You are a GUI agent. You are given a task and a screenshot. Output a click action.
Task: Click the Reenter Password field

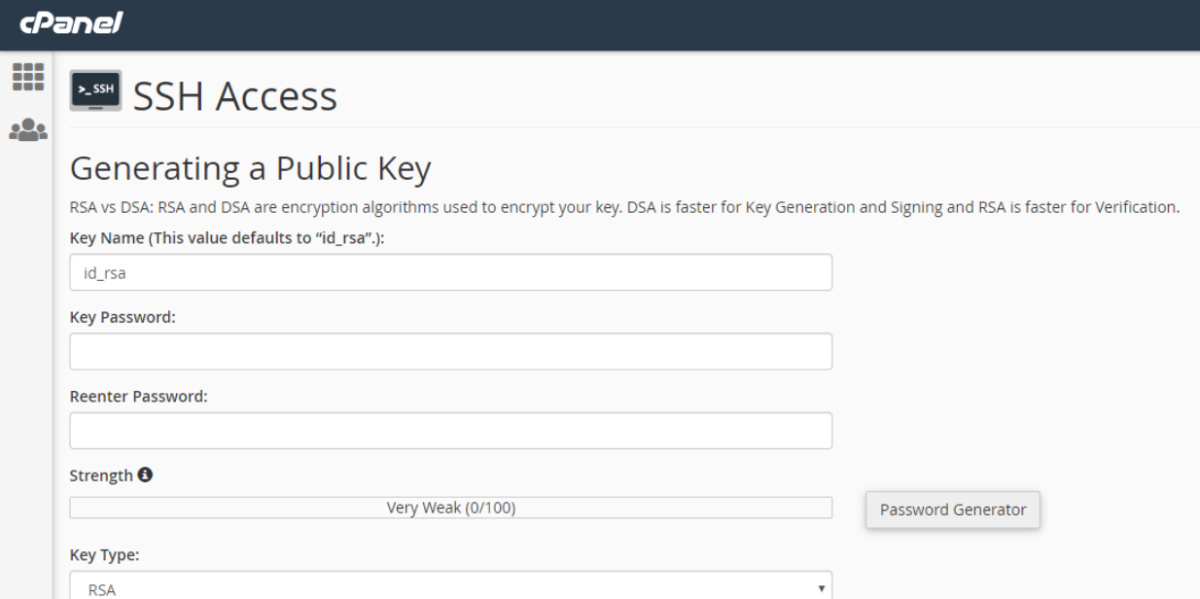pos(450,429)
